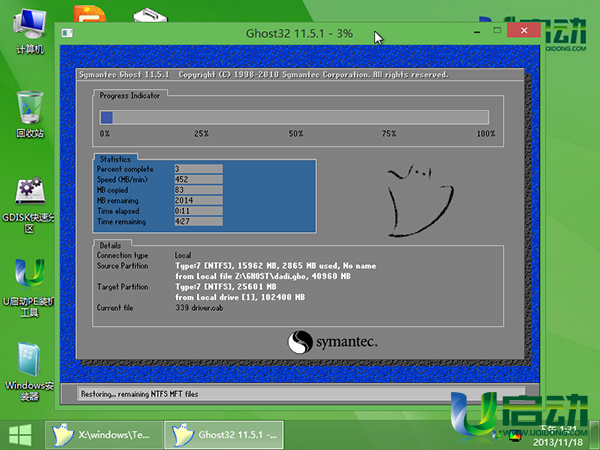Open the Windows安装器 desktop icon
The width and height of the screenshot is (600, 450).
coord(29,371)
